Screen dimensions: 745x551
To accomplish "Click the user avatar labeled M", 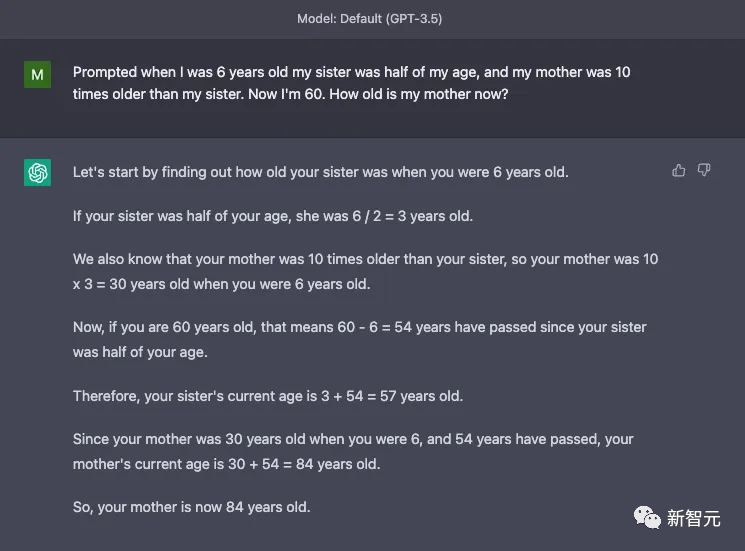I will pyautogui.click(x=38, y=74).
